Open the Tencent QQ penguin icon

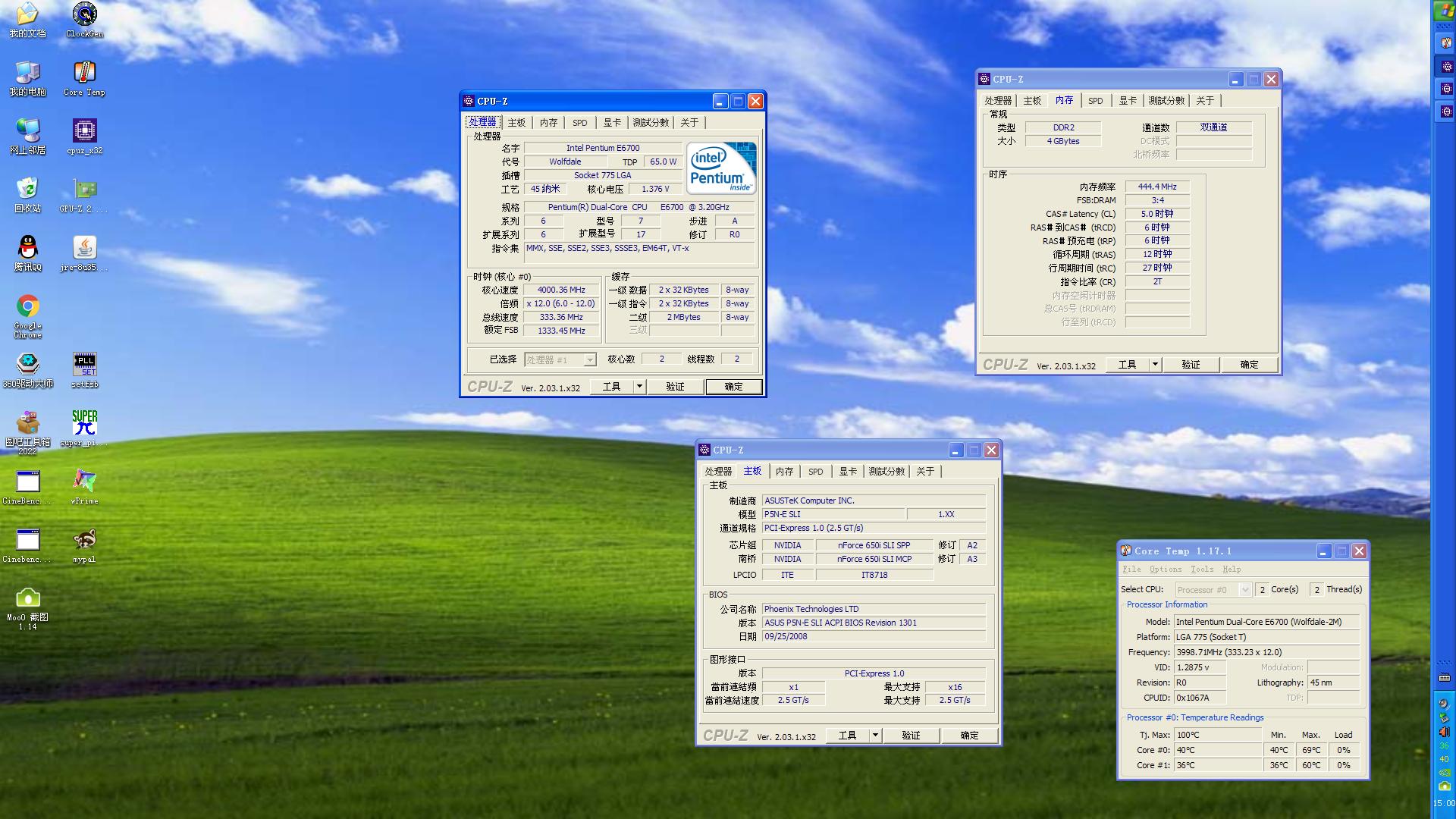(x=28, y=253)
